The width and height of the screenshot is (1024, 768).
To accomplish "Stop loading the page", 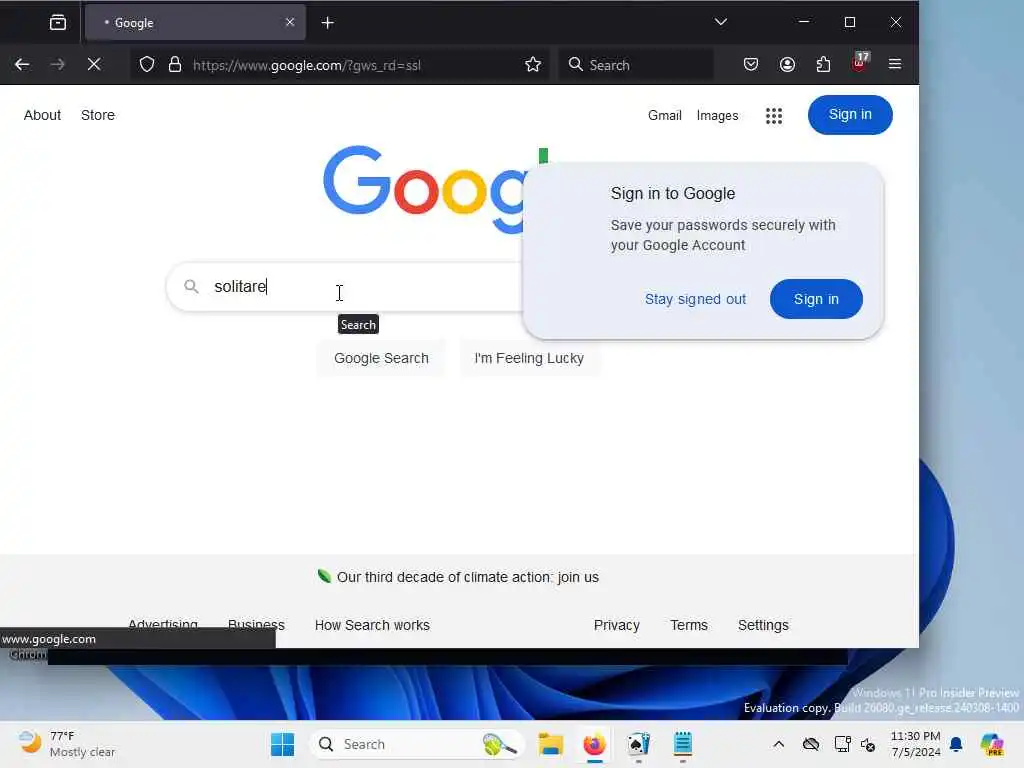I will click(94, 64).
